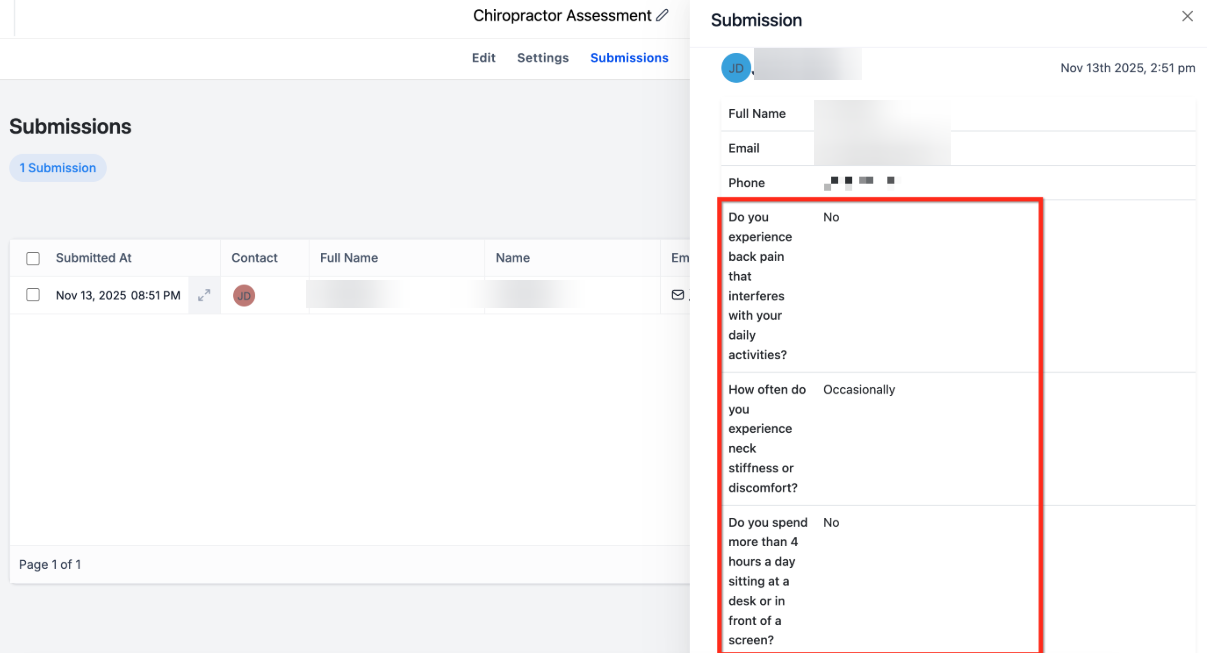Viewport: 1207px width, 653px height.
Task: Click the Nov 13, 2025 08:51 PM cell
Action: (118, 296)
